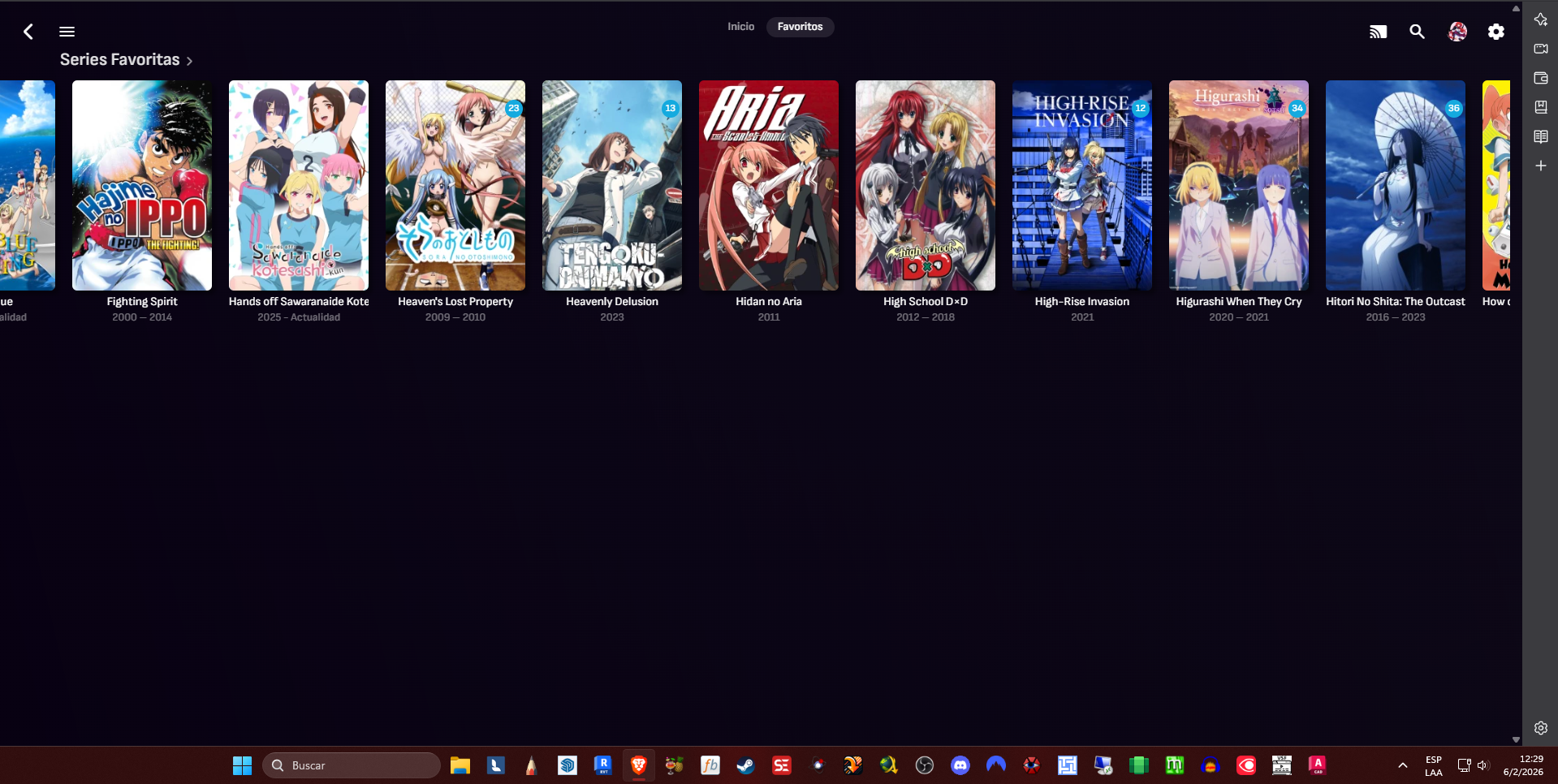This screenshot has height=784, width=1558.
Task: Click the Fighting Spirit title link
Action: tap(142, 301)
